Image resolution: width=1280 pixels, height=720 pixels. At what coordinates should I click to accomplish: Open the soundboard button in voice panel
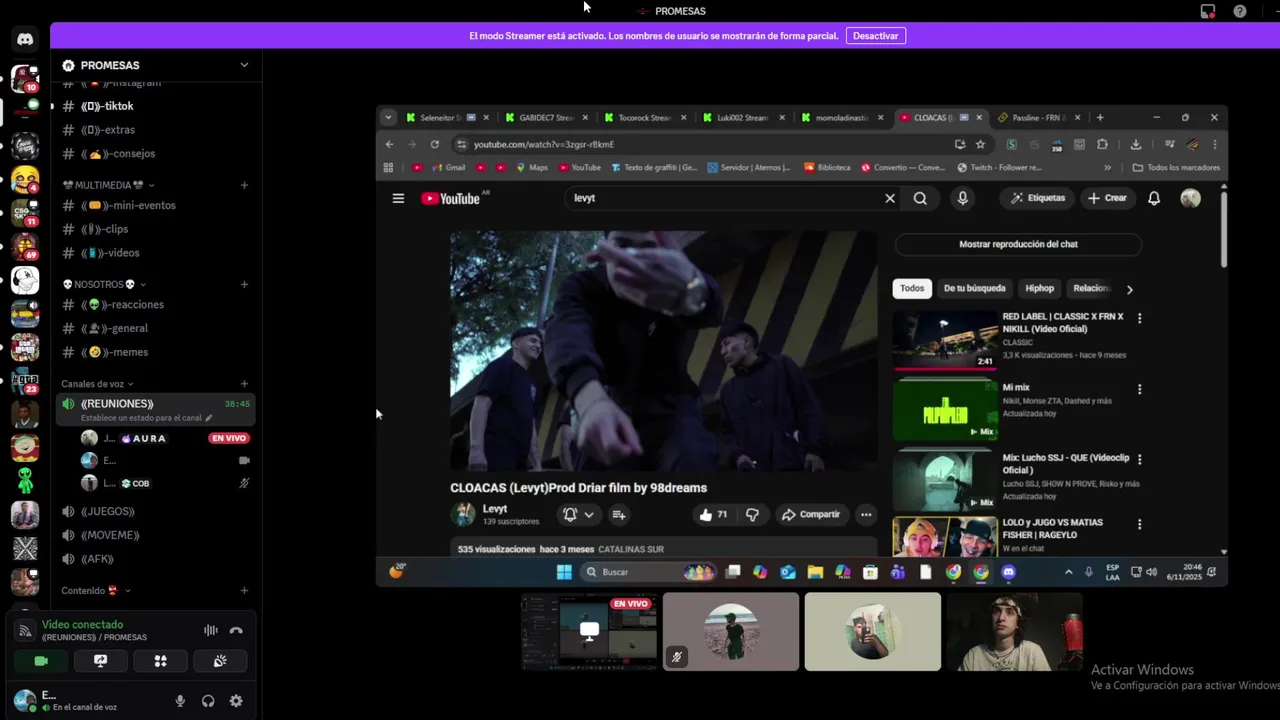coord(220,661)
